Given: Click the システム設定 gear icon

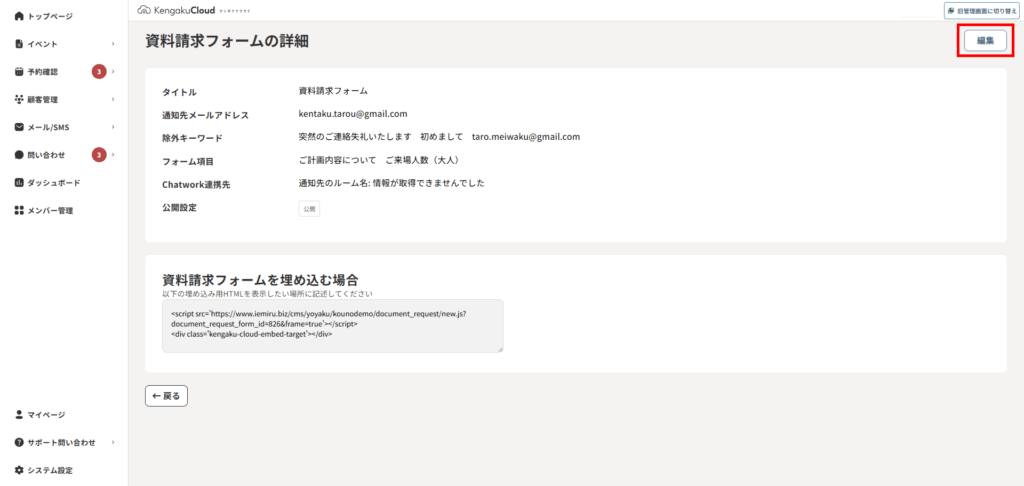Looking at the screenshot, I should coord(19,470).
